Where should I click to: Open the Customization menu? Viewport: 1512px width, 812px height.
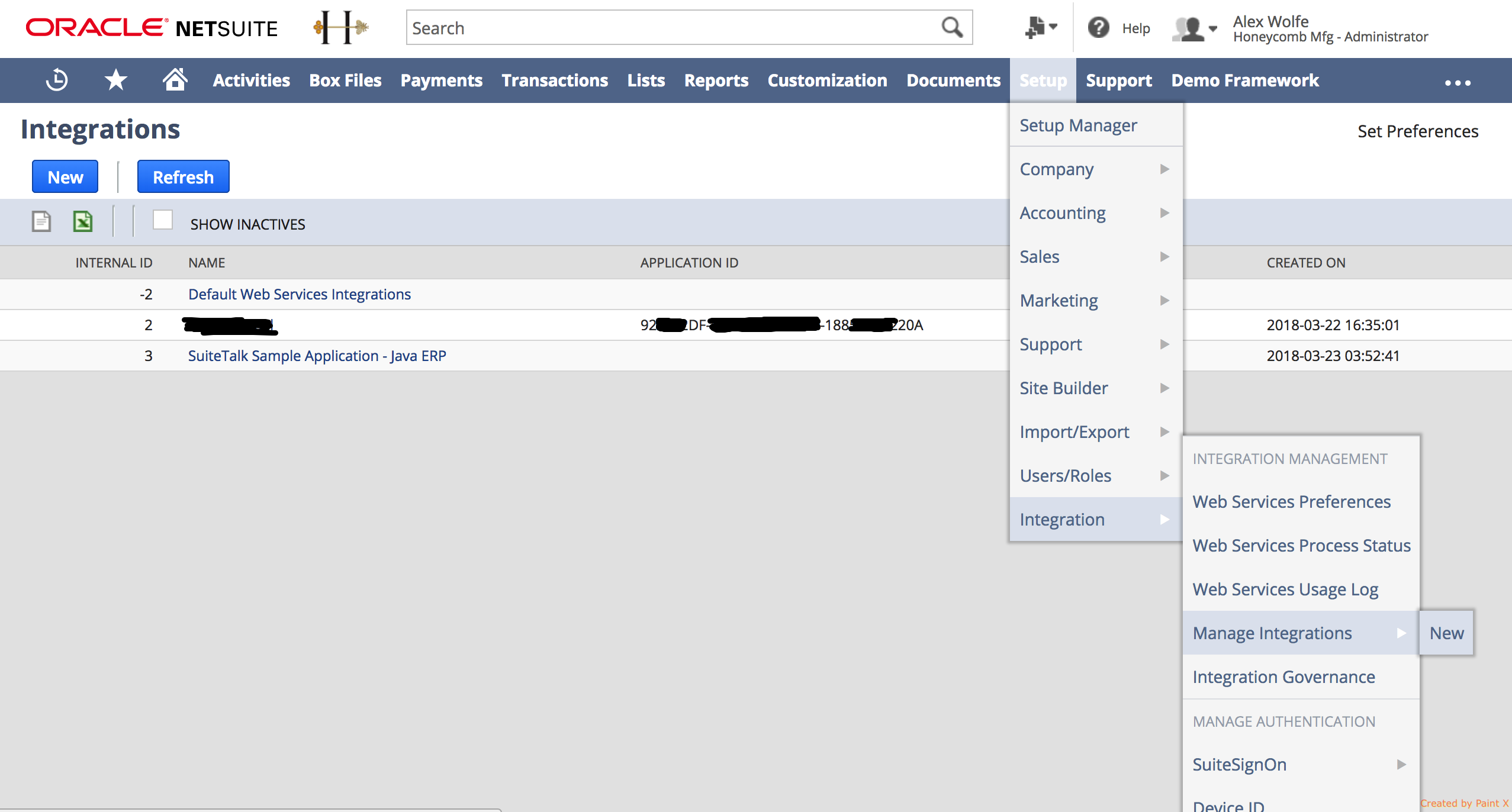coord(827,80)
